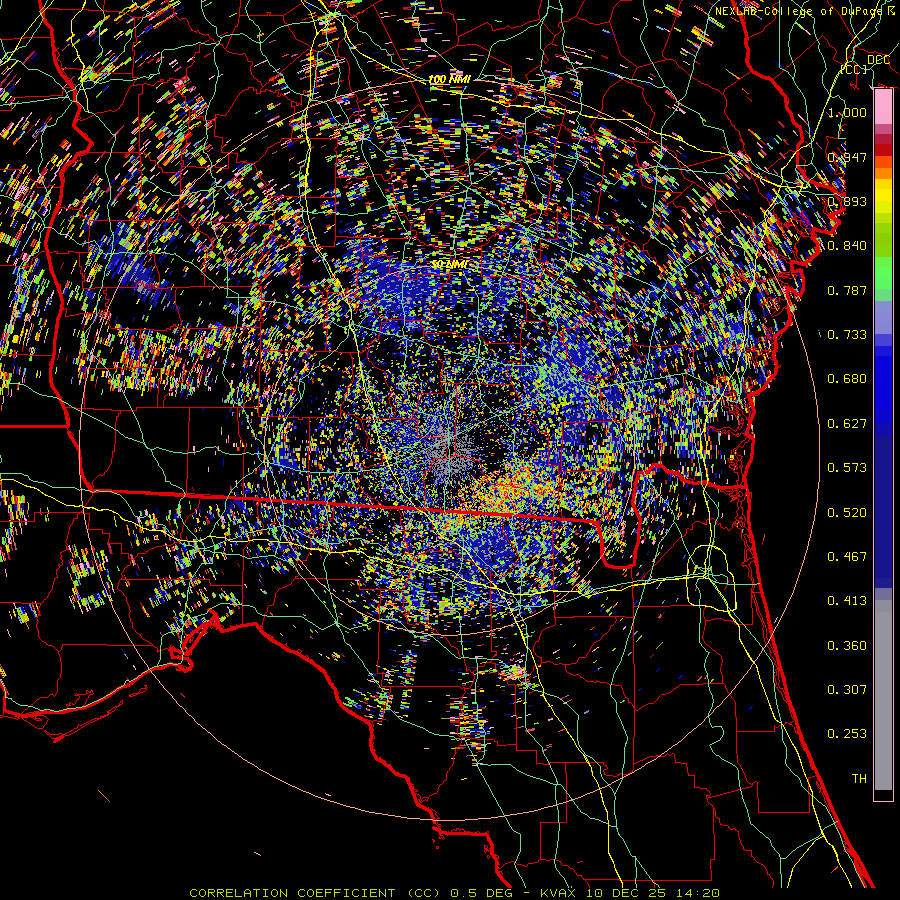Click the 0.253 legend label

pyautogui.click(x=847, y=734)
